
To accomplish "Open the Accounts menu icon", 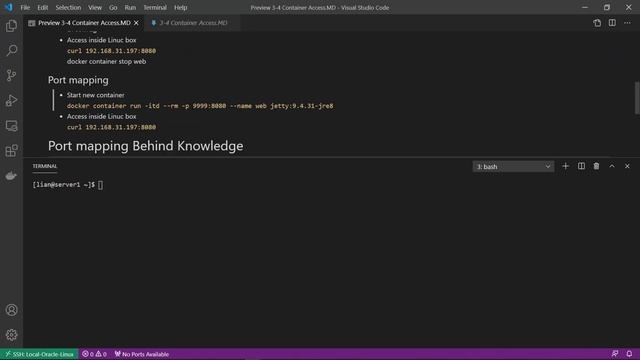I will pos(11,310).
